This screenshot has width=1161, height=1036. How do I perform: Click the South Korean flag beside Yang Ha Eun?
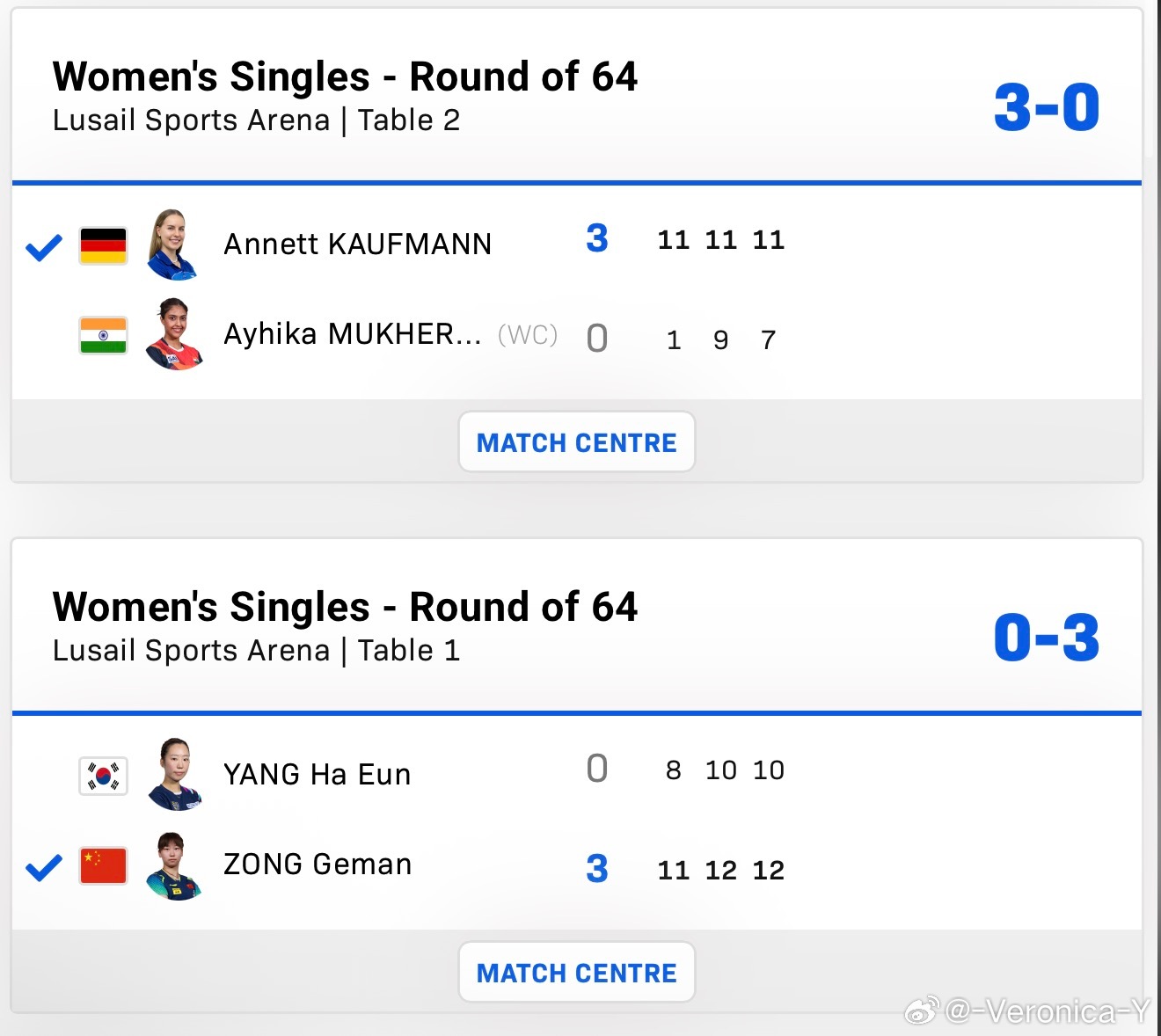(103, 777)
